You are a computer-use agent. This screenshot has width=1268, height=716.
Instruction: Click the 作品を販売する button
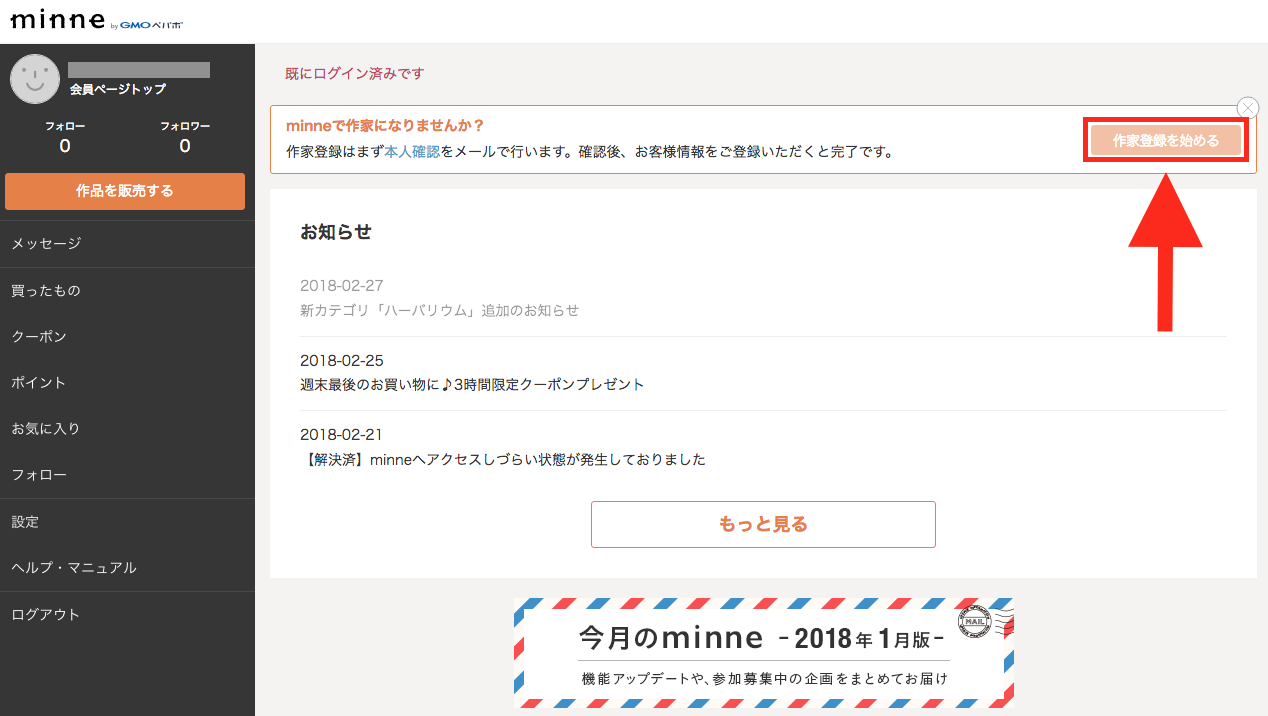pos(125,191)
